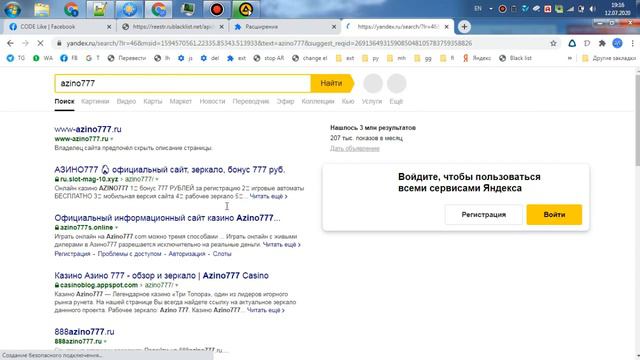Open the red record button app in taskbar
The width and height of the screenshot is (640, 360).
pos(217,9)
